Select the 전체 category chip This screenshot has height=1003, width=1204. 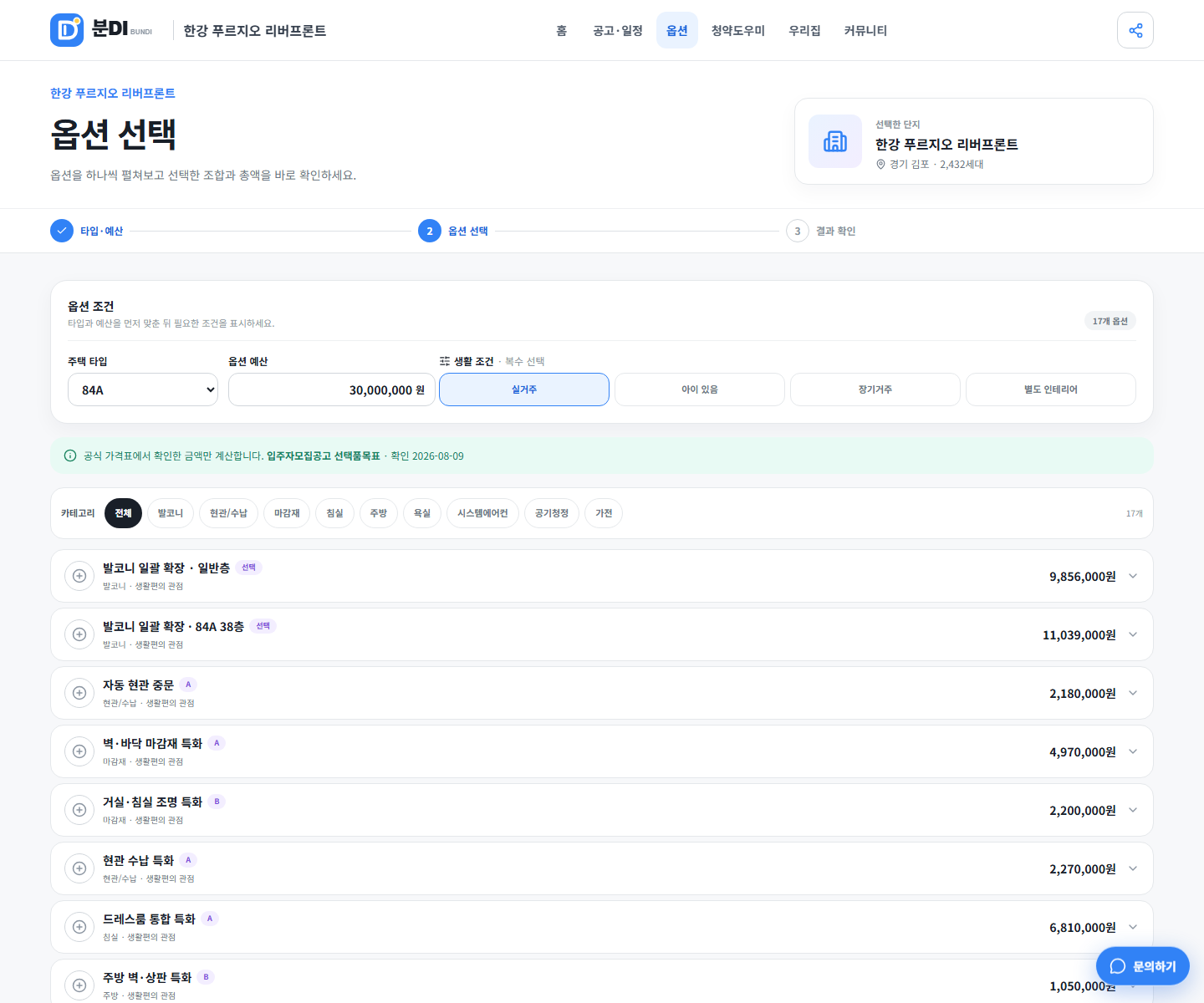coord(123,513)
